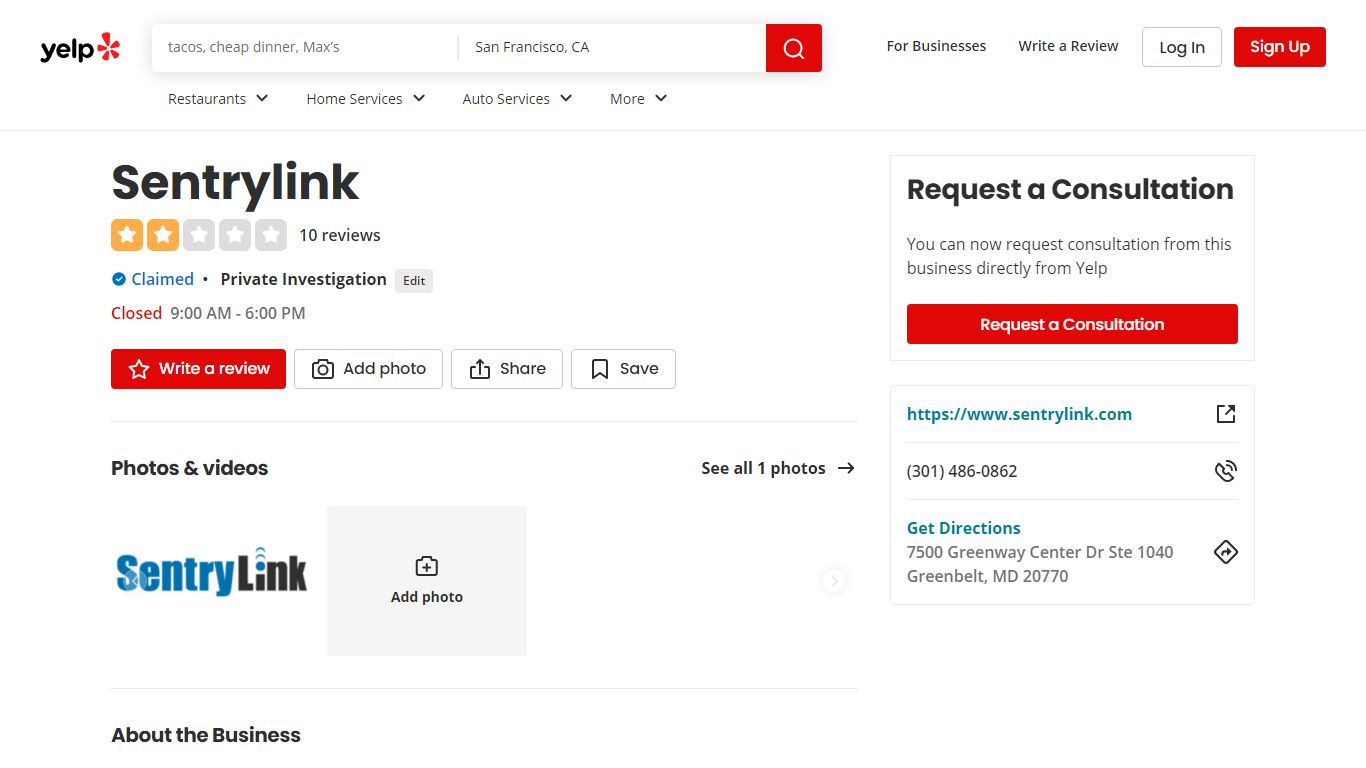
Task: Focus the San Francisco location field
Action: point(612,47)
